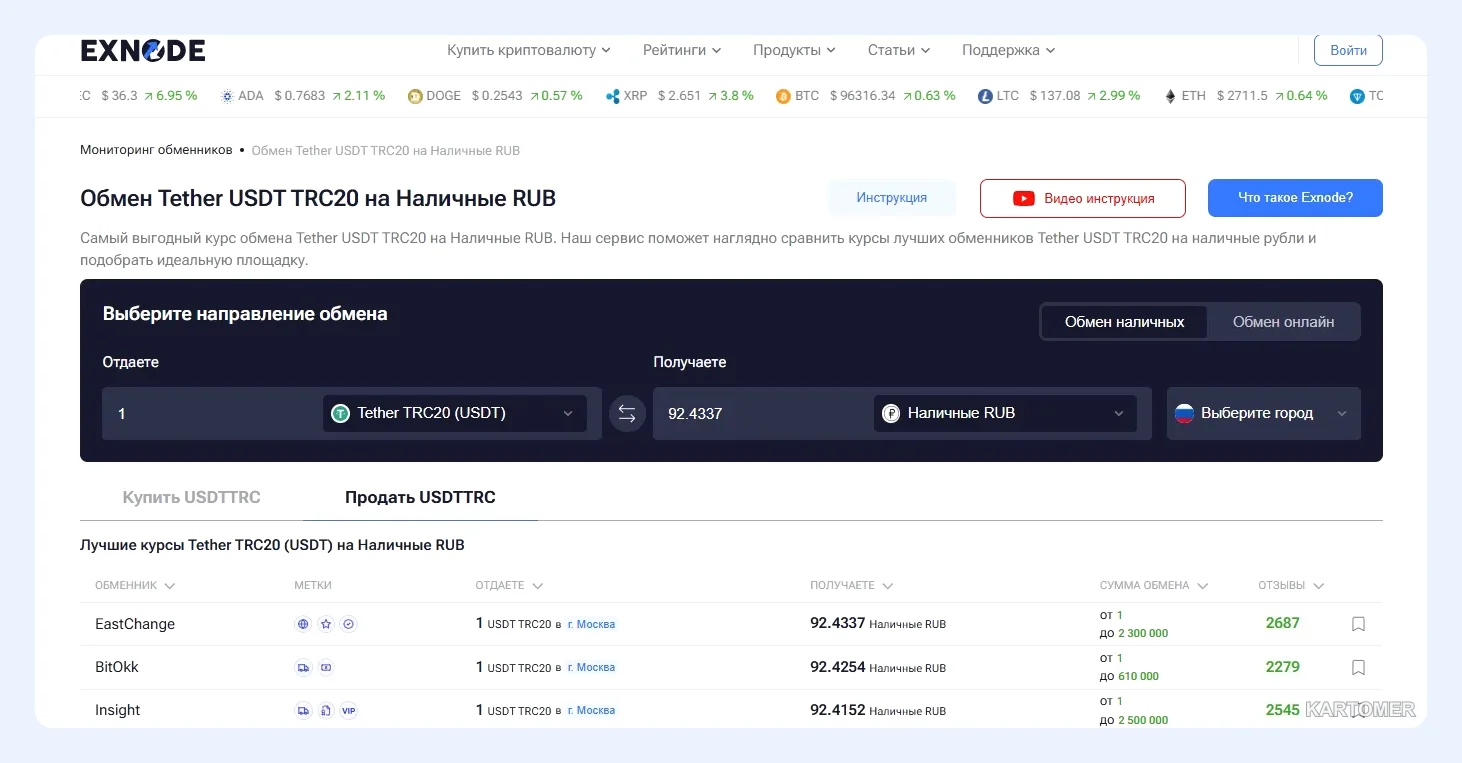Click the swap direction arrows icon

point(627,413)
